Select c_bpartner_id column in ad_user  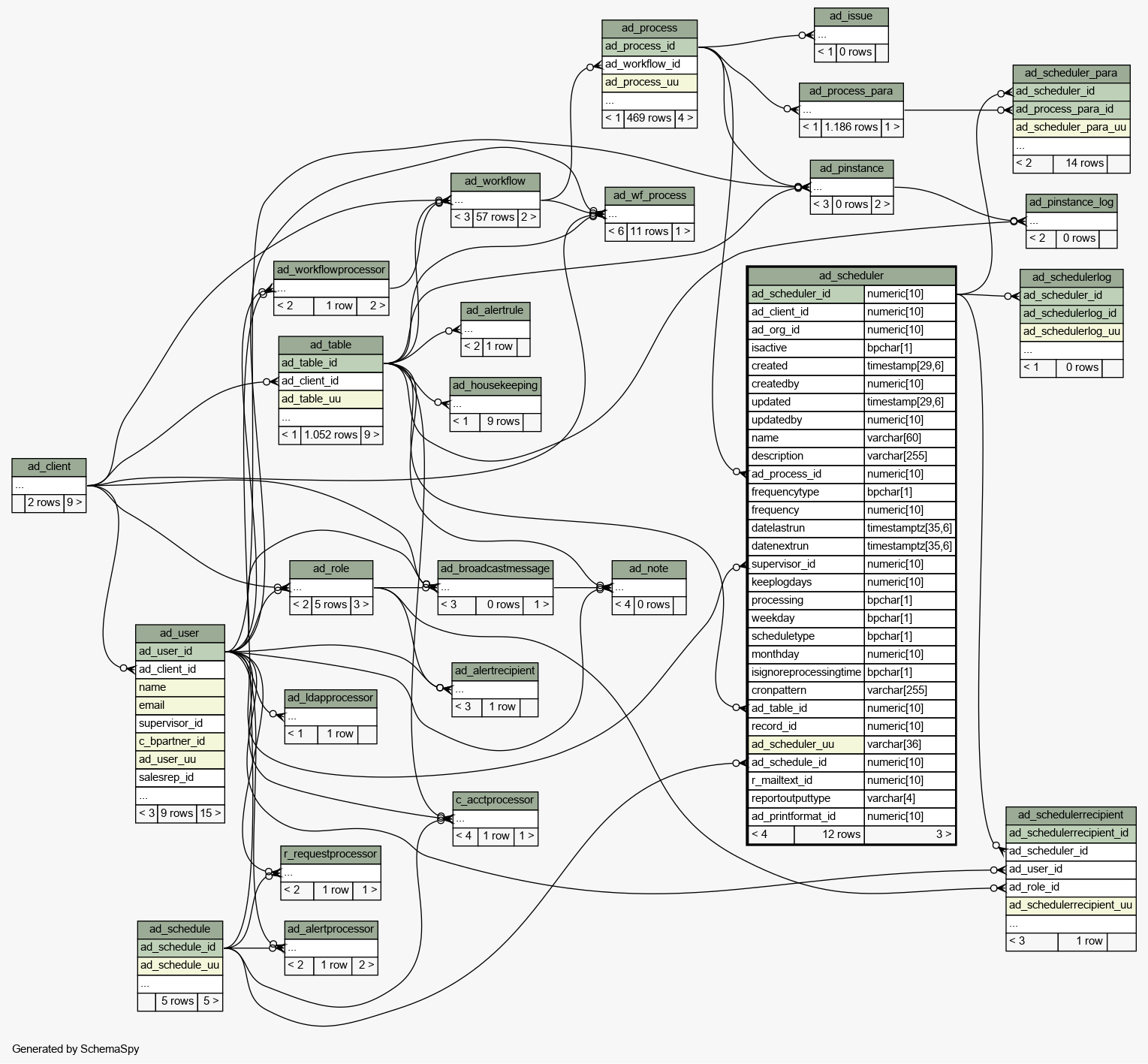coord(179,742)
